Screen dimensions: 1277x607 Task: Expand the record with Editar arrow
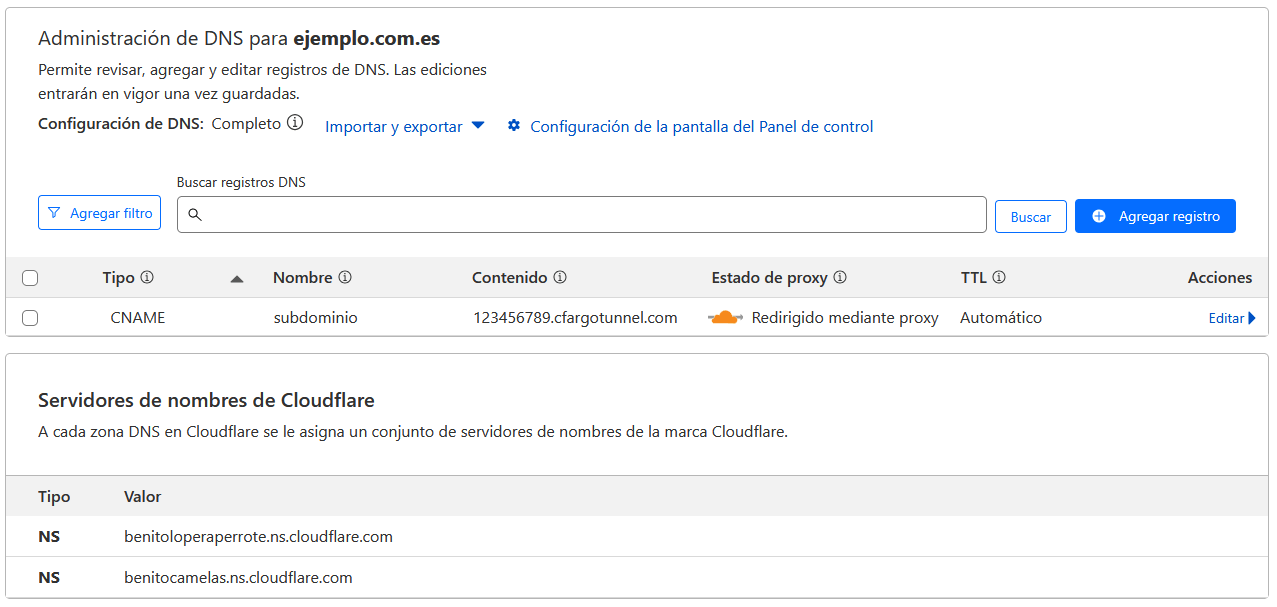point(1232,318)
